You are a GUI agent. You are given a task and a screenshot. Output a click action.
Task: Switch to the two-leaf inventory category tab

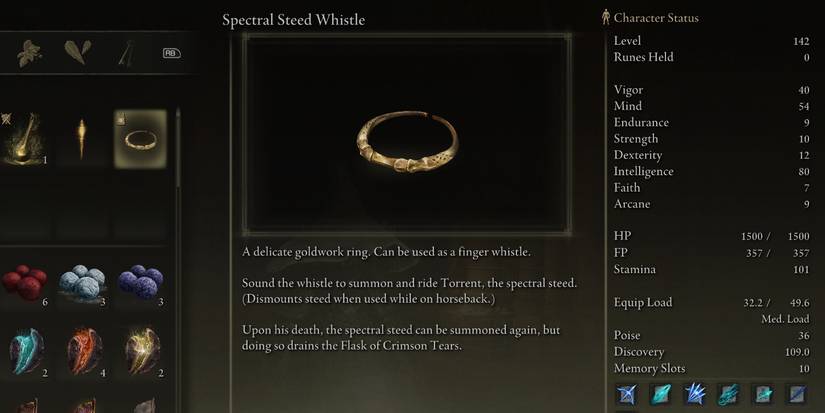click(x=78, y=52)
